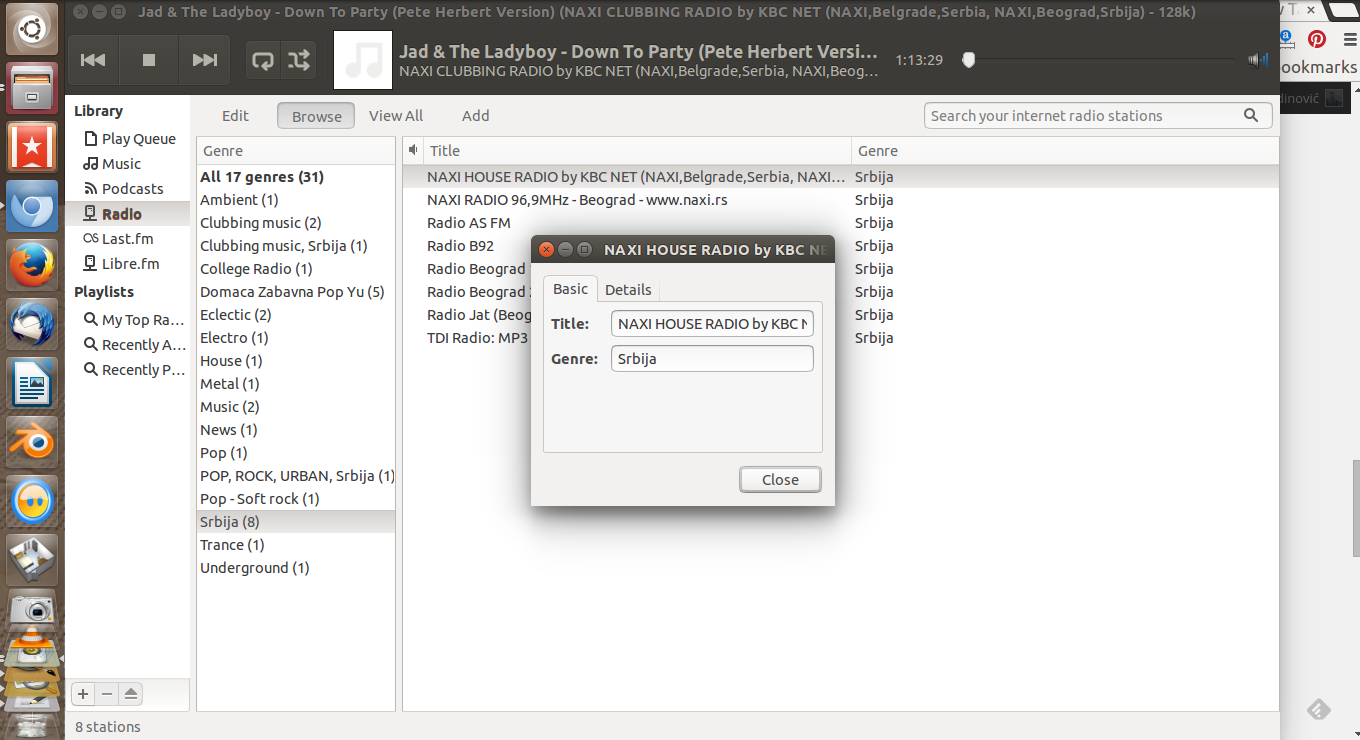Select All 17 genres (31)
This screenshot has width=1360, height=740.
tap(296, 177)
